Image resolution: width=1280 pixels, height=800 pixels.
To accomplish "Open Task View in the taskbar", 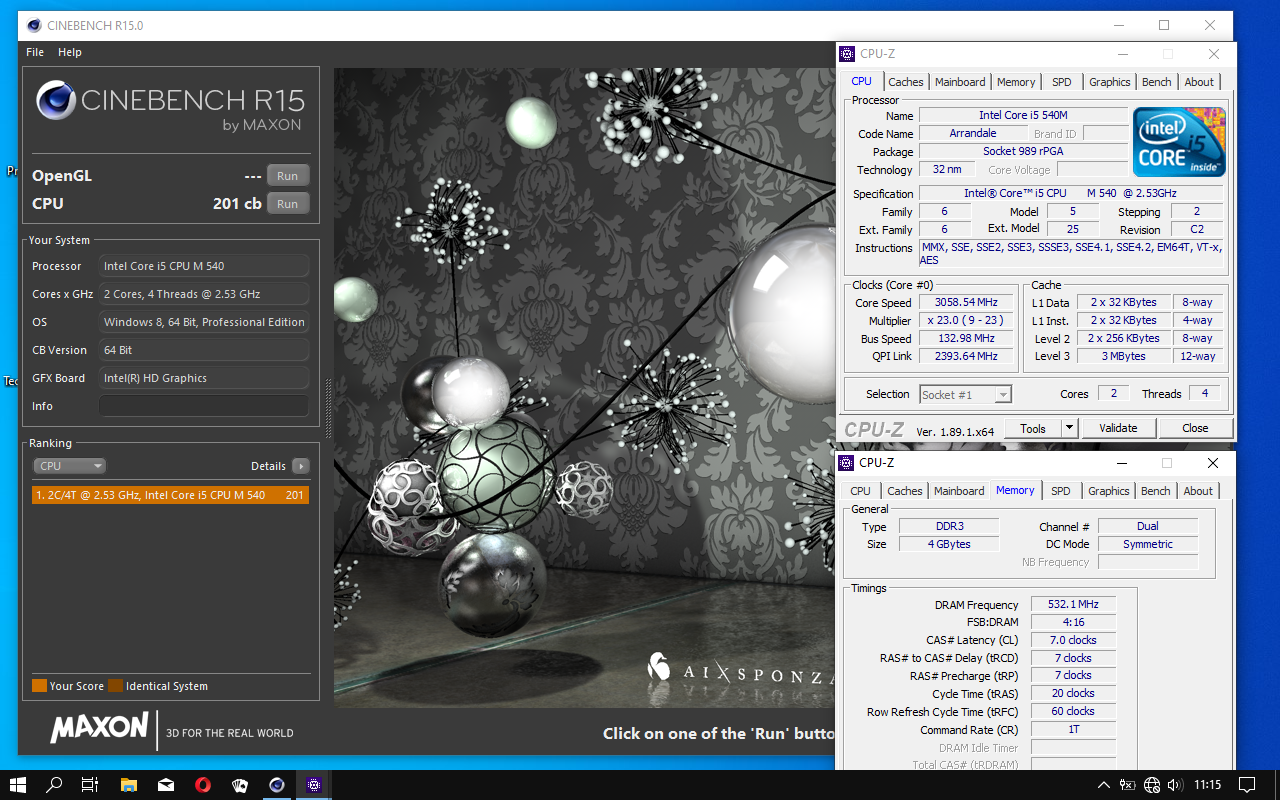I will (x=90, y=785).
